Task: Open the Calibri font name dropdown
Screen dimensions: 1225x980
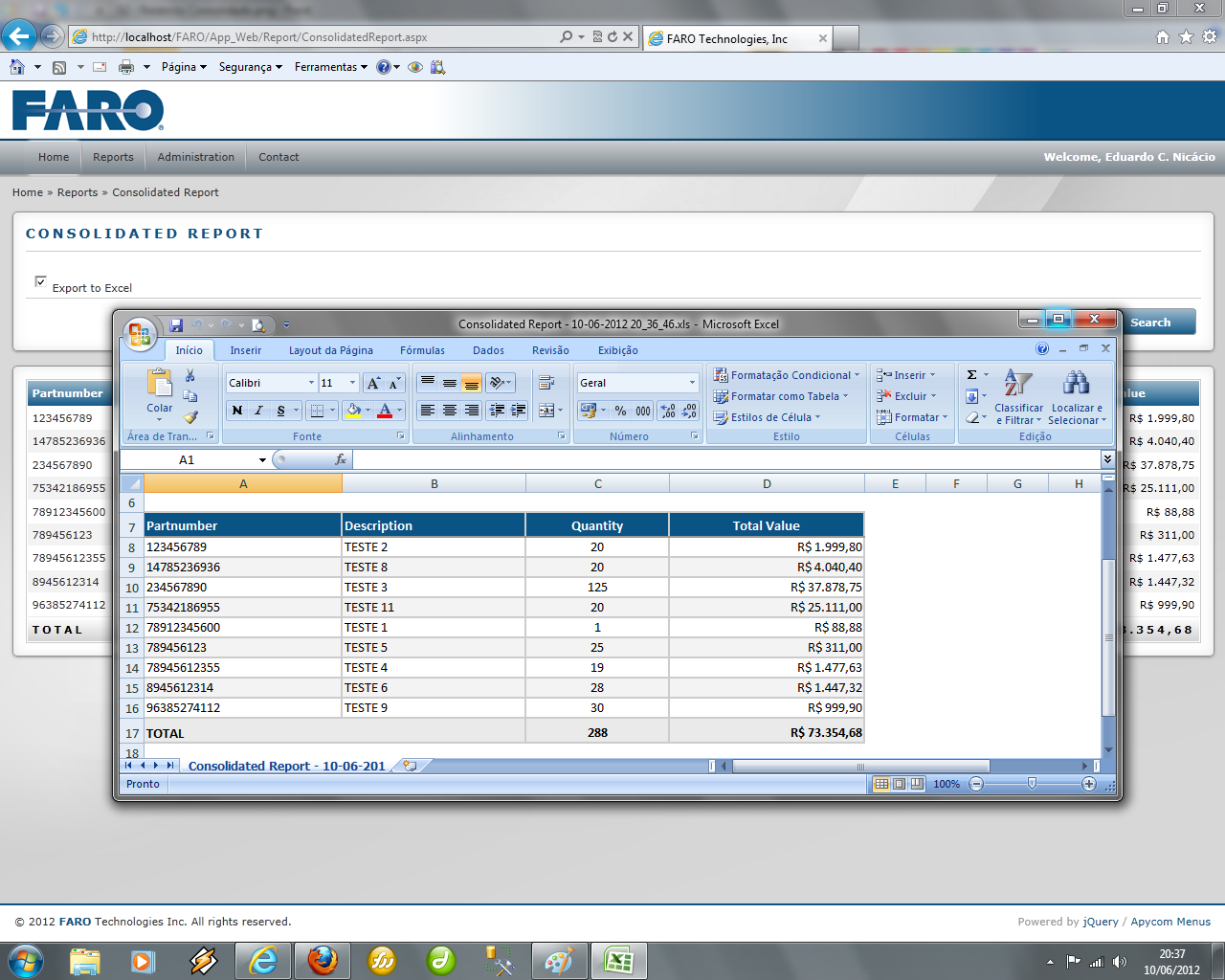Action: point(311,383)
